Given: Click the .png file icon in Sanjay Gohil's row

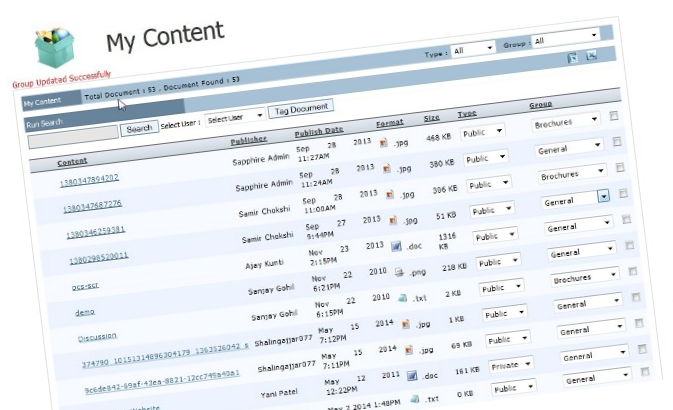Looking at the screenshot, I should [399, 272].
